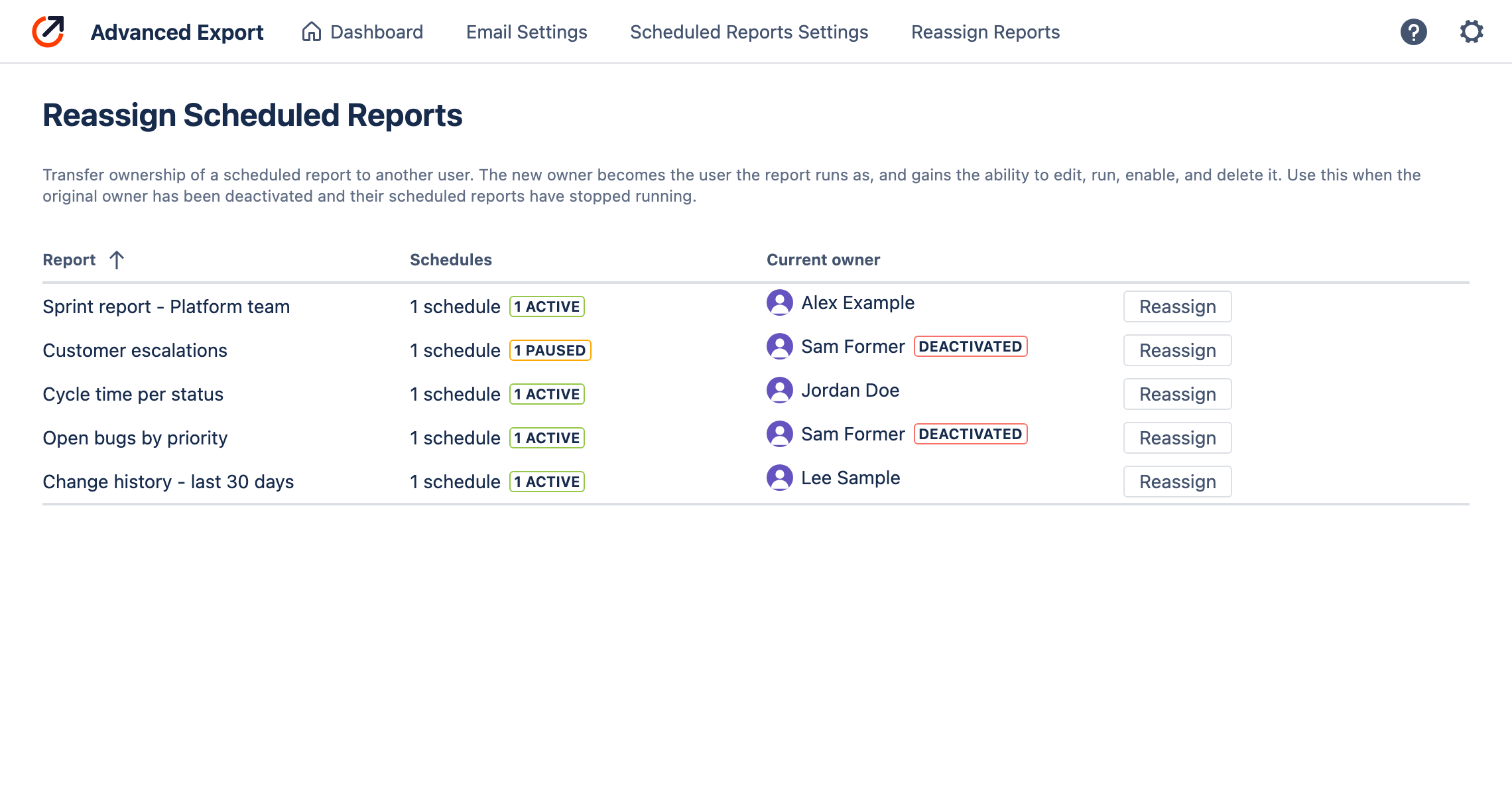Click the owner name Jordan Doe
The image size is (1512, 796).
tap(850, 390)
